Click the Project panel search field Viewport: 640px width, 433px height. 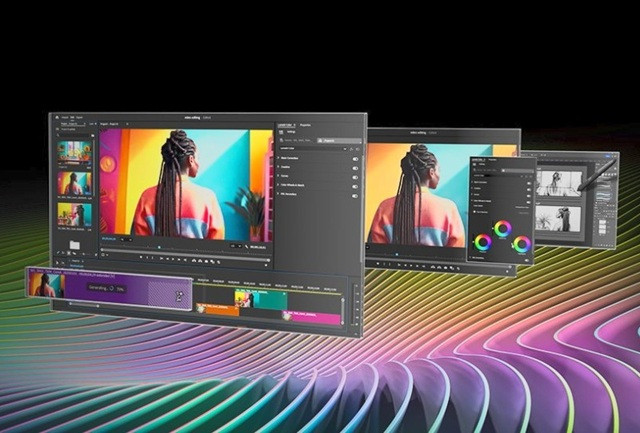coord(76,135)
